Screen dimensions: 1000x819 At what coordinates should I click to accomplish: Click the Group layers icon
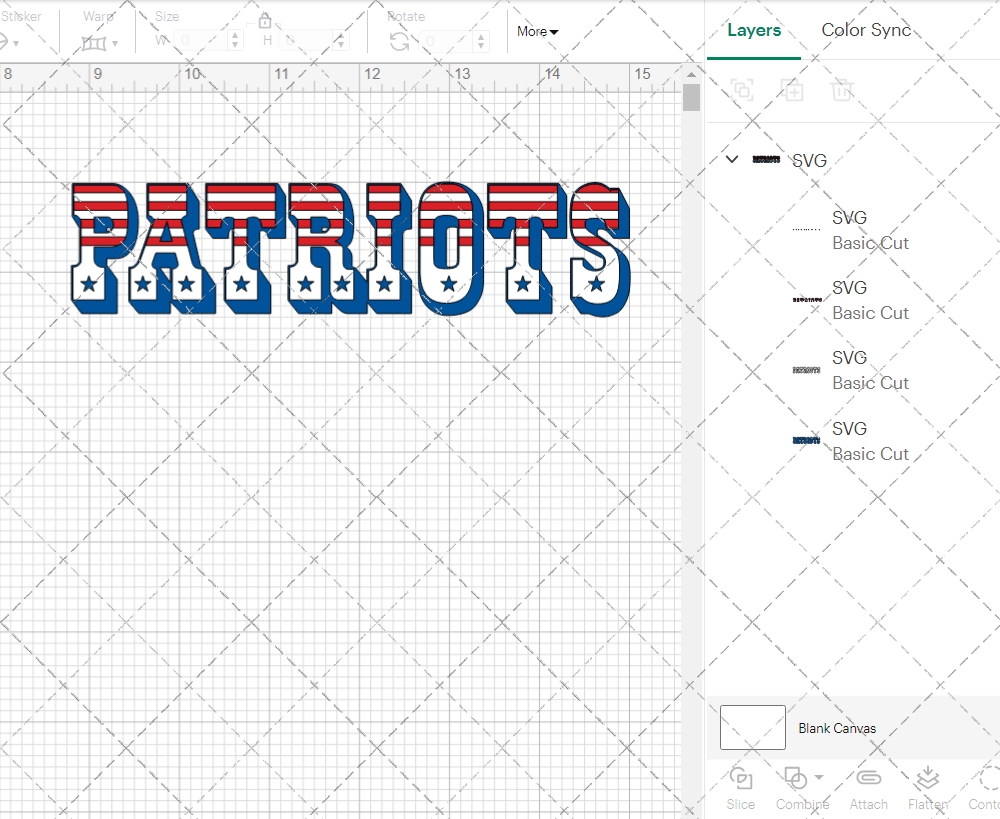[x=742, y=90]
